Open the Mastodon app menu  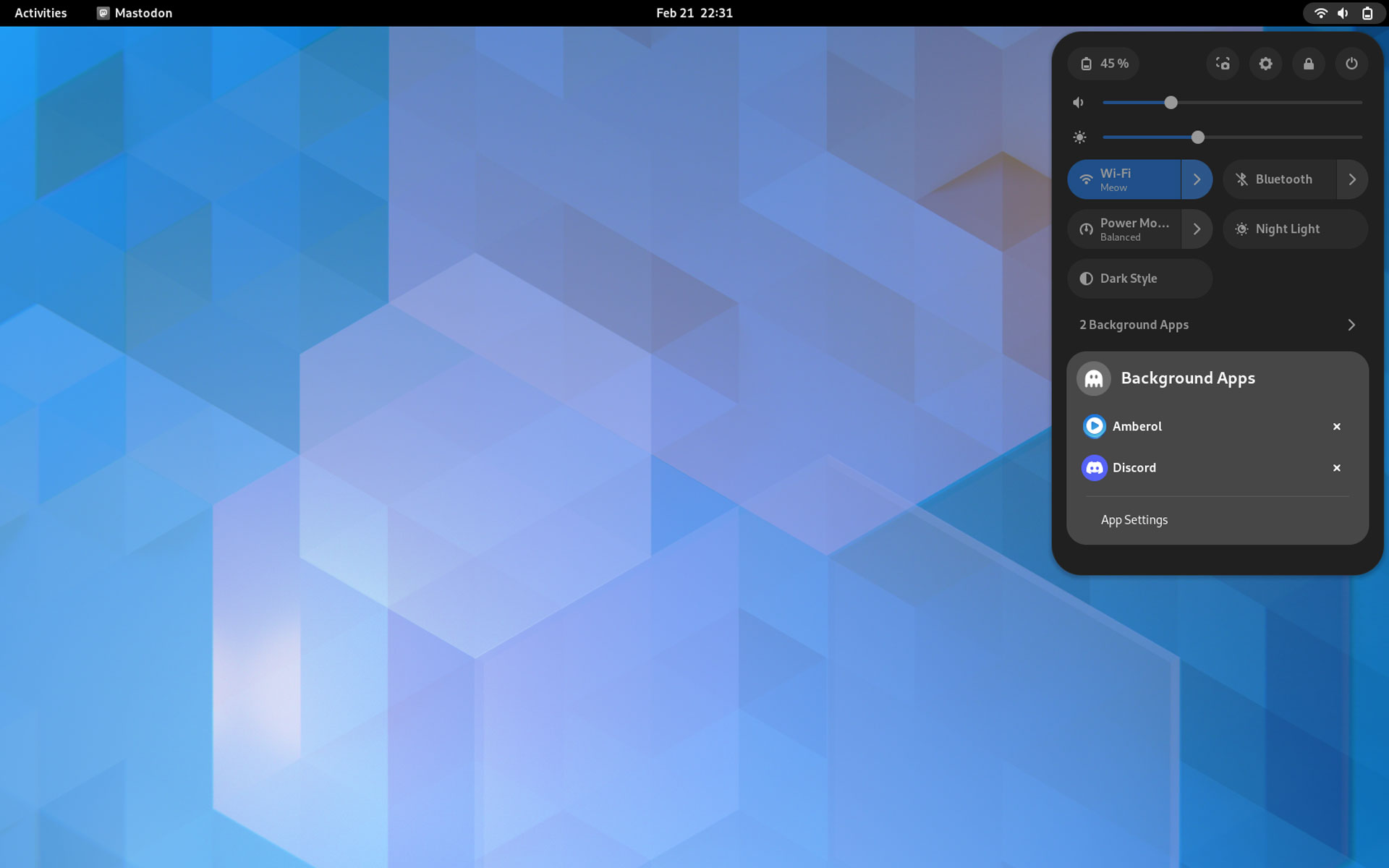tap(135, 13)
